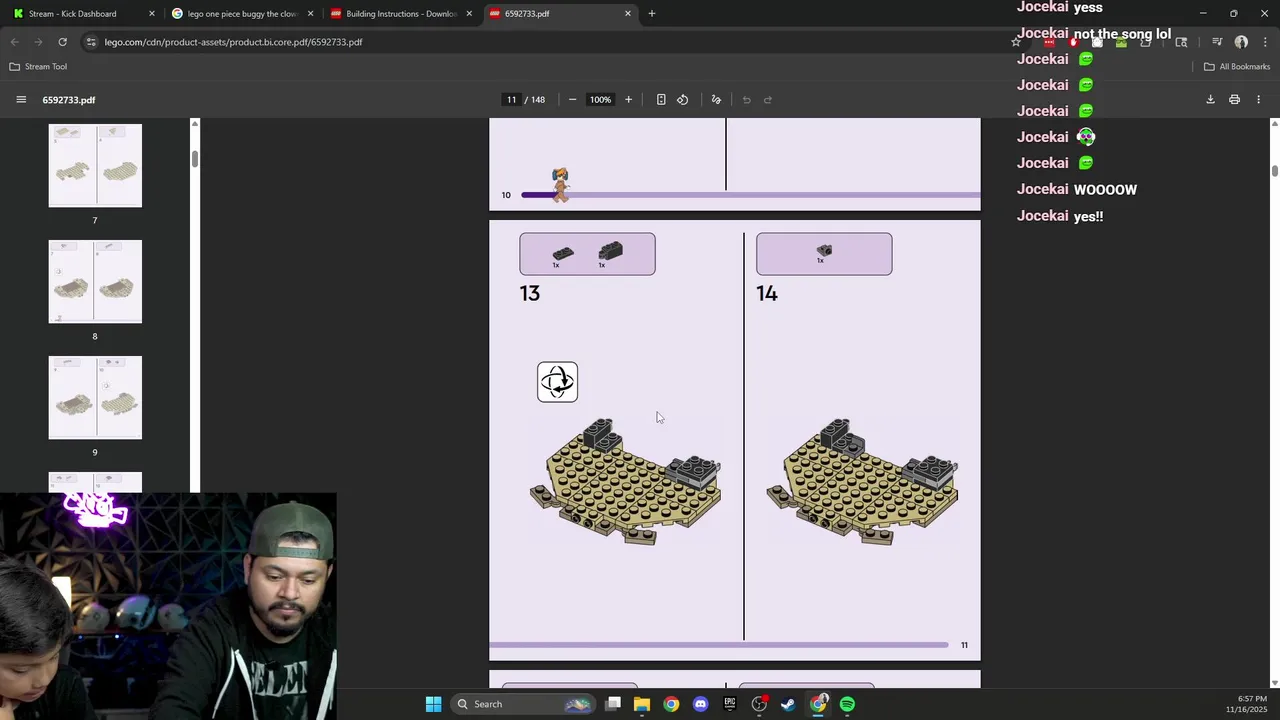The width and height of the screenshot is (1280, 720).
Task: Click the step number 14 label
Action: click(767, 293)
